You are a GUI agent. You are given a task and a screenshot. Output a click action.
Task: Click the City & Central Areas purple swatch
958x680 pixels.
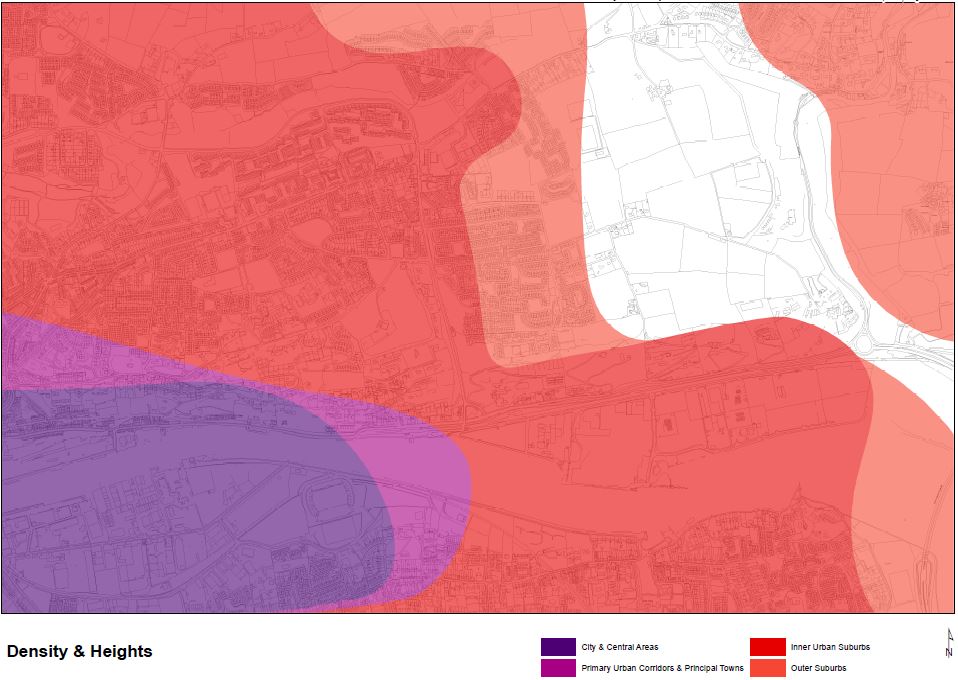(x=557, y=647)
